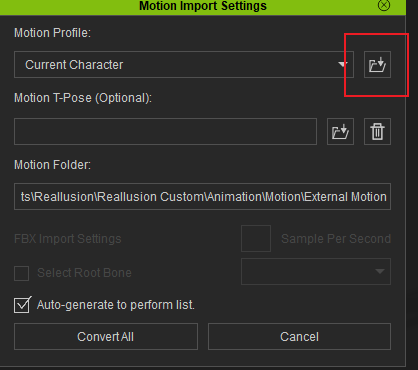The width and height of the screenshot is (418, 370).
Task: Toggle Auto-generate to perform list checkbox
Action: [x=22, y=305]
